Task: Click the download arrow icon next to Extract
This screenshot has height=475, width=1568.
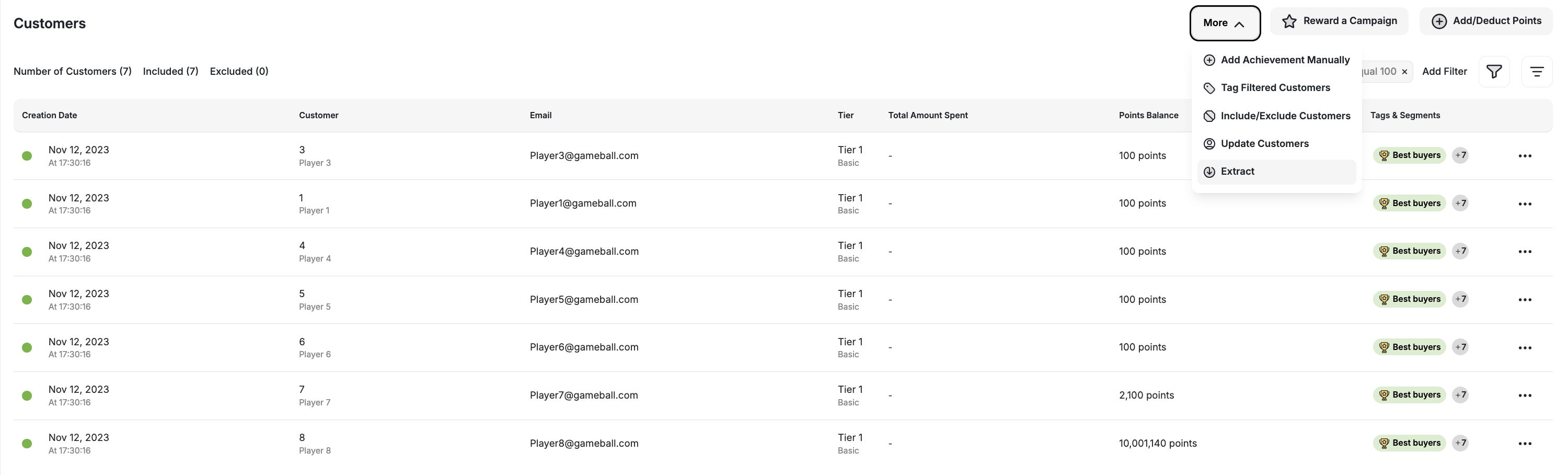Action: tap(1209, 172)
